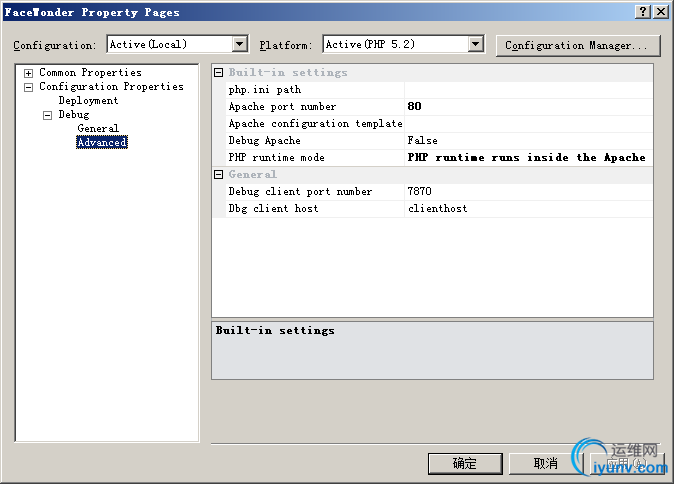This screenshot has width=674, height=484.
Task: Collapse the General section in property grid
Action: pyautogui.click(x=218, y=175)
